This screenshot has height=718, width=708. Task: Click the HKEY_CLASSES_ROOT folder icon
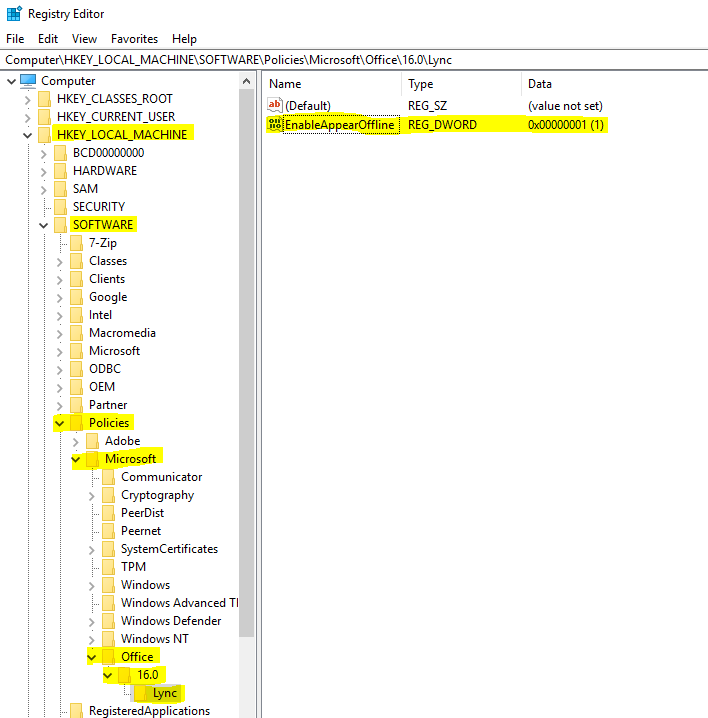[44, 99]
